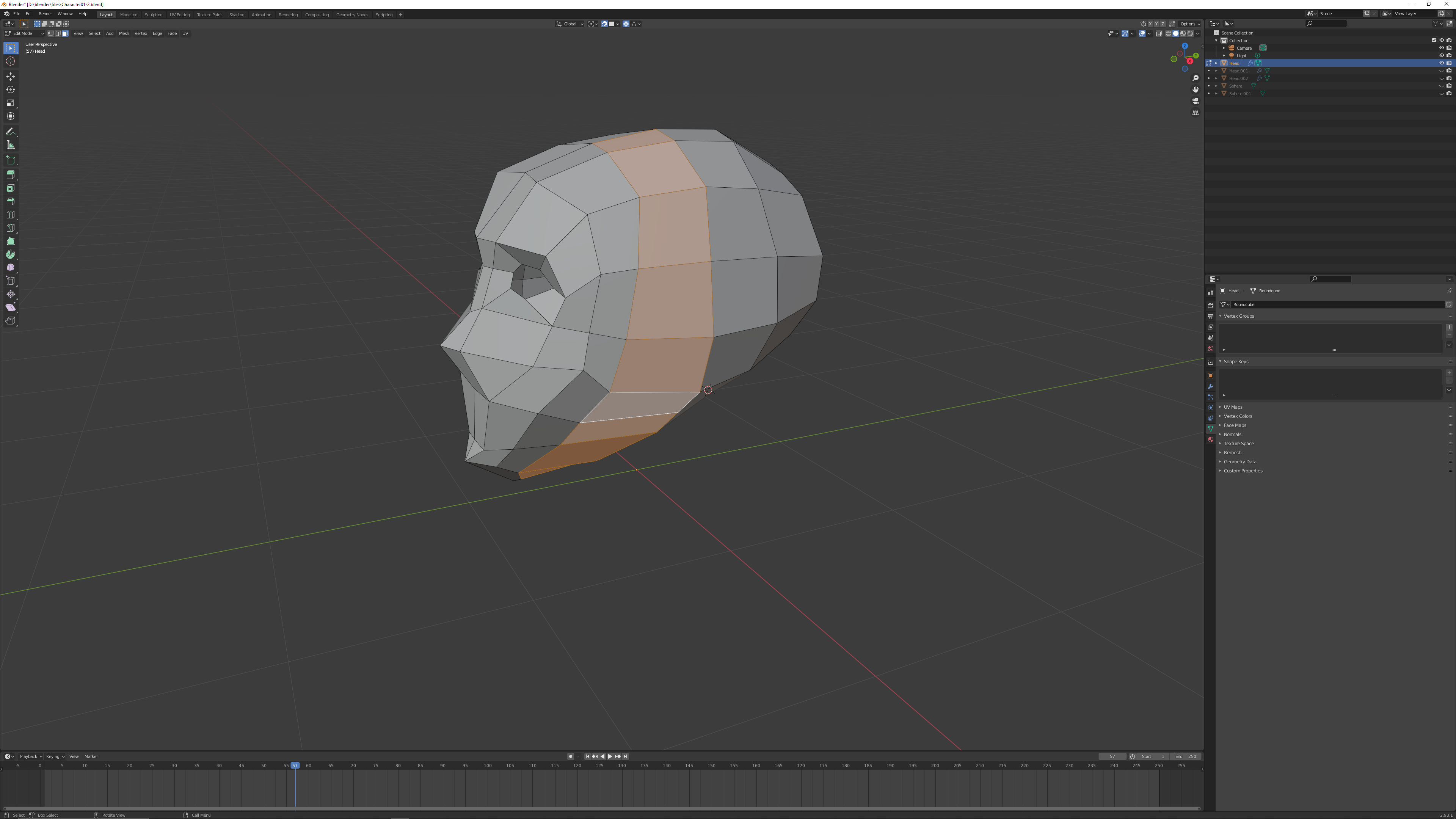1456x819 pixels.
Task: Activate the Rip Region tool
Action: (x=10, y=320)
